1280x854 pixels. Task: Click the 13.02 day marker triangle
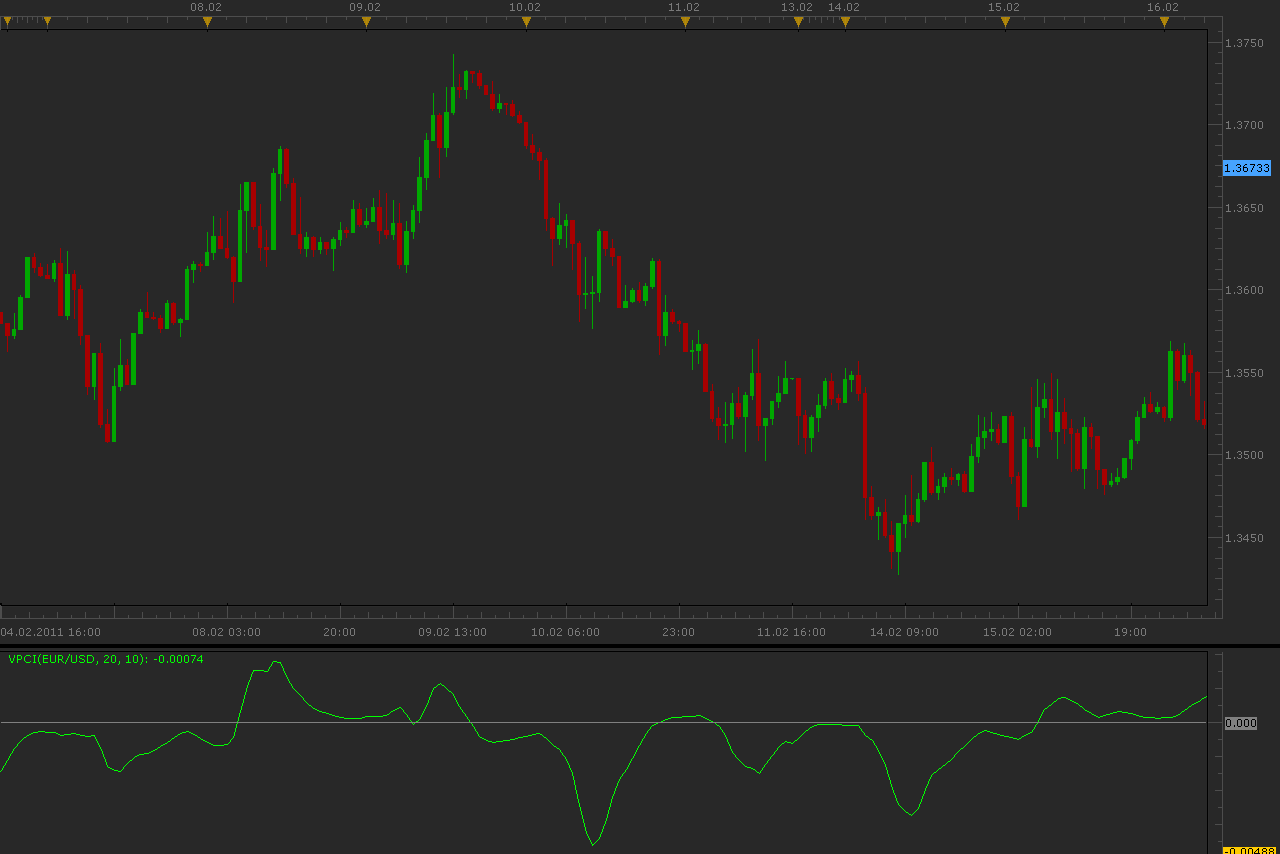798,21
